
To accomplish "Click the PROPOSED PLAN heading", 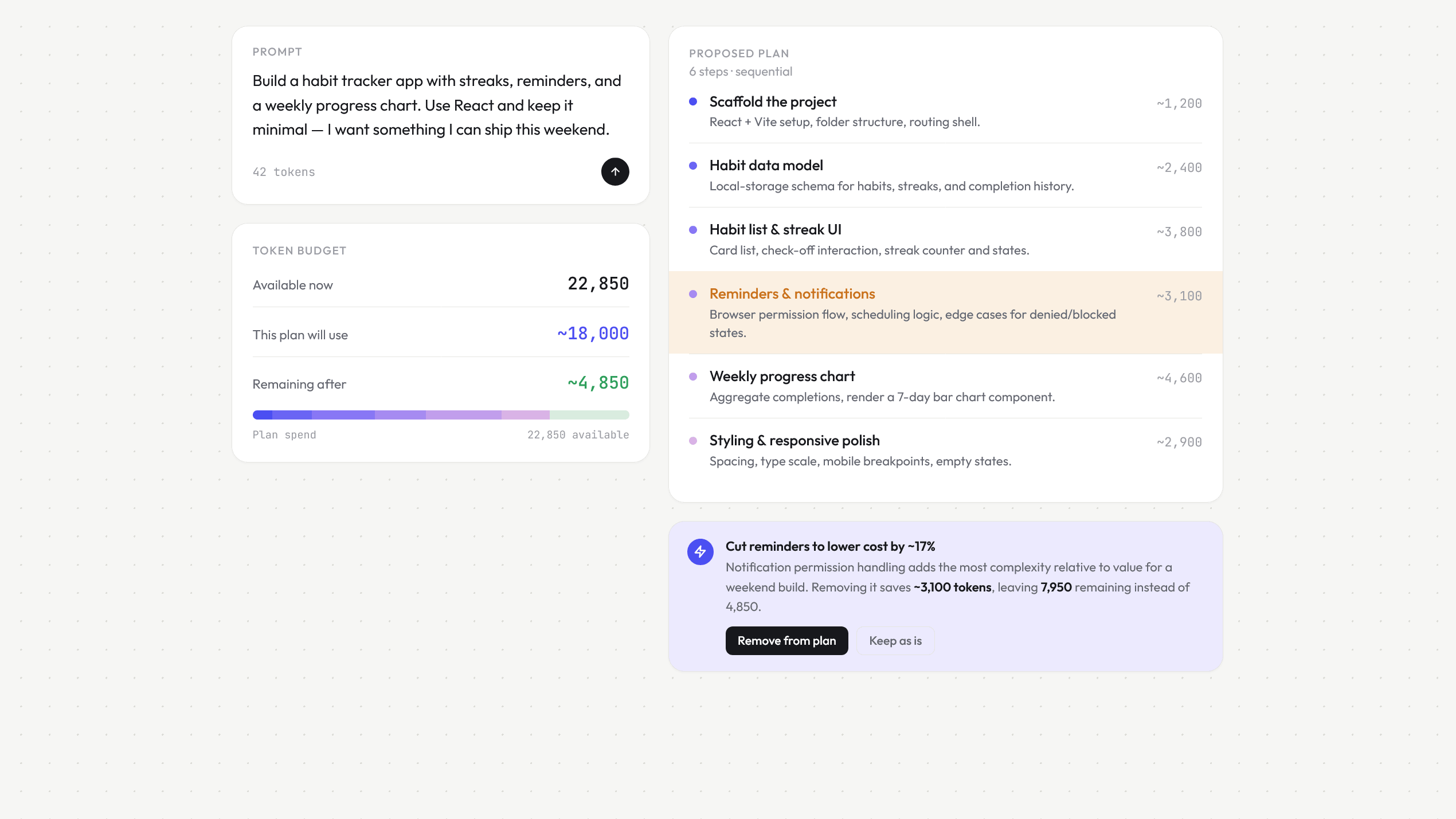I will click(x=739, y=53).
